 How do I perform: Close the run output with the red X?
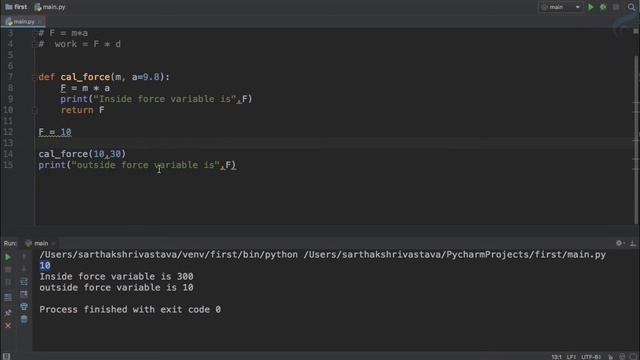click(8, 326)
